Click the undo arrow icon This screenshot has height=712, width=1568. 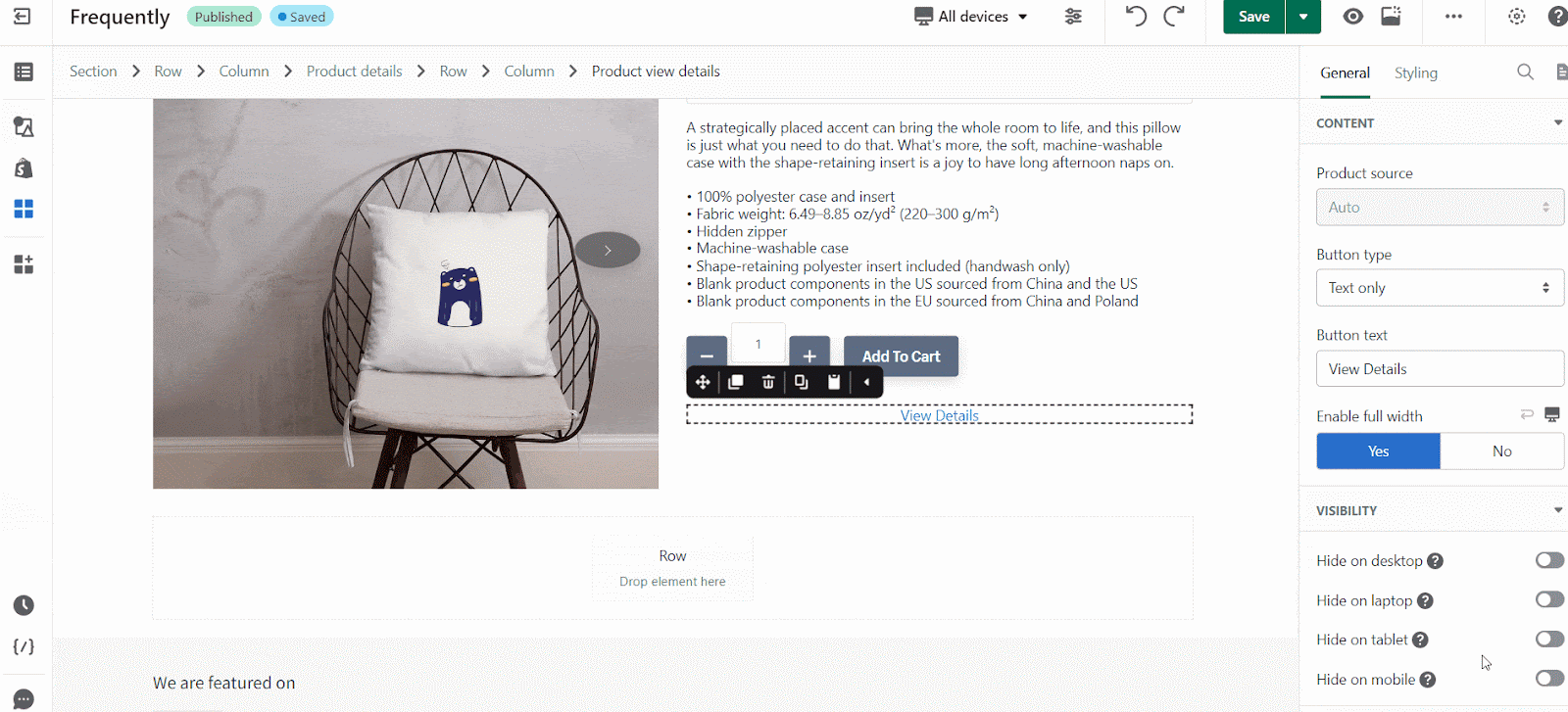click(x=1136, y=16)
